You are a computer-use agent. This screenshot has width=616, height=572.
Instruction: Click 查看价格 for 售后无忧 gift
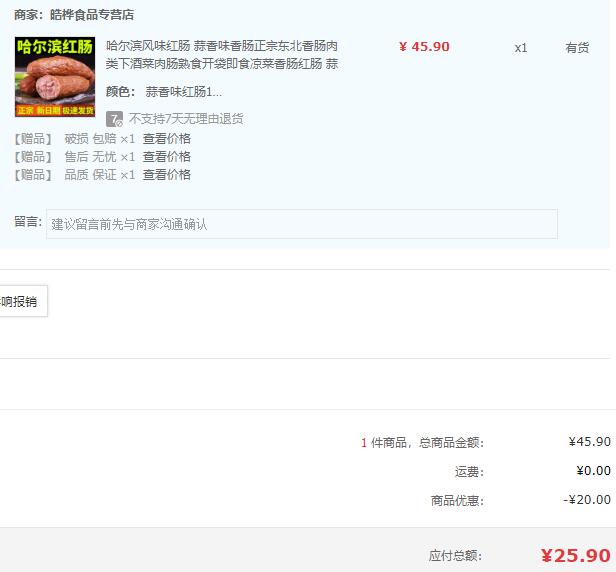pos(167,157)
